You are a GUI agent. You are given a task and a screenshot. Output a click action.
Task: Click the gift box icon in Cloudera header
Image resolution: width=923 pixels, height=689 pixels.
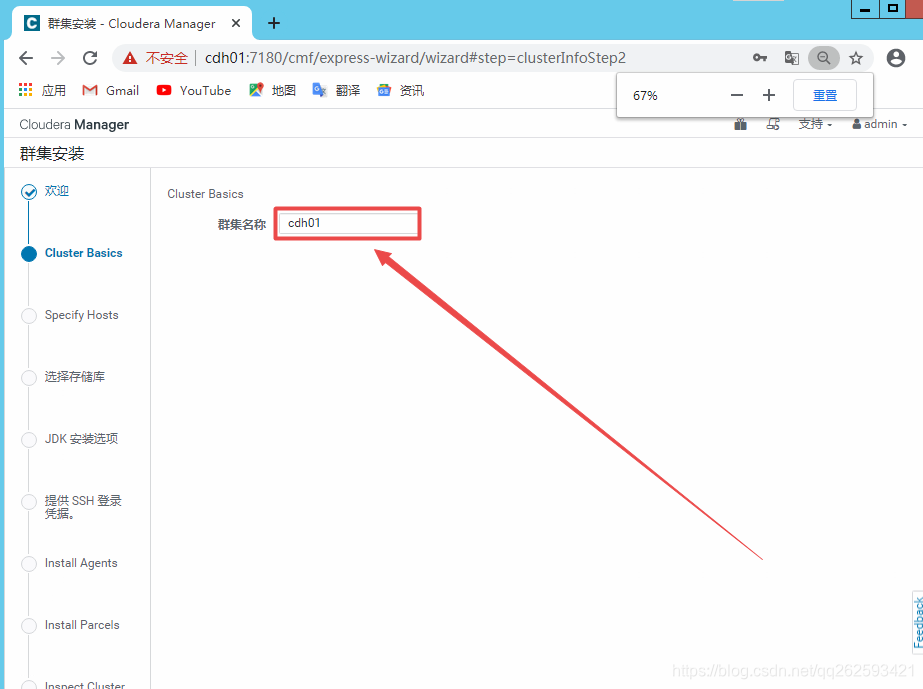[x=741, y=124]
